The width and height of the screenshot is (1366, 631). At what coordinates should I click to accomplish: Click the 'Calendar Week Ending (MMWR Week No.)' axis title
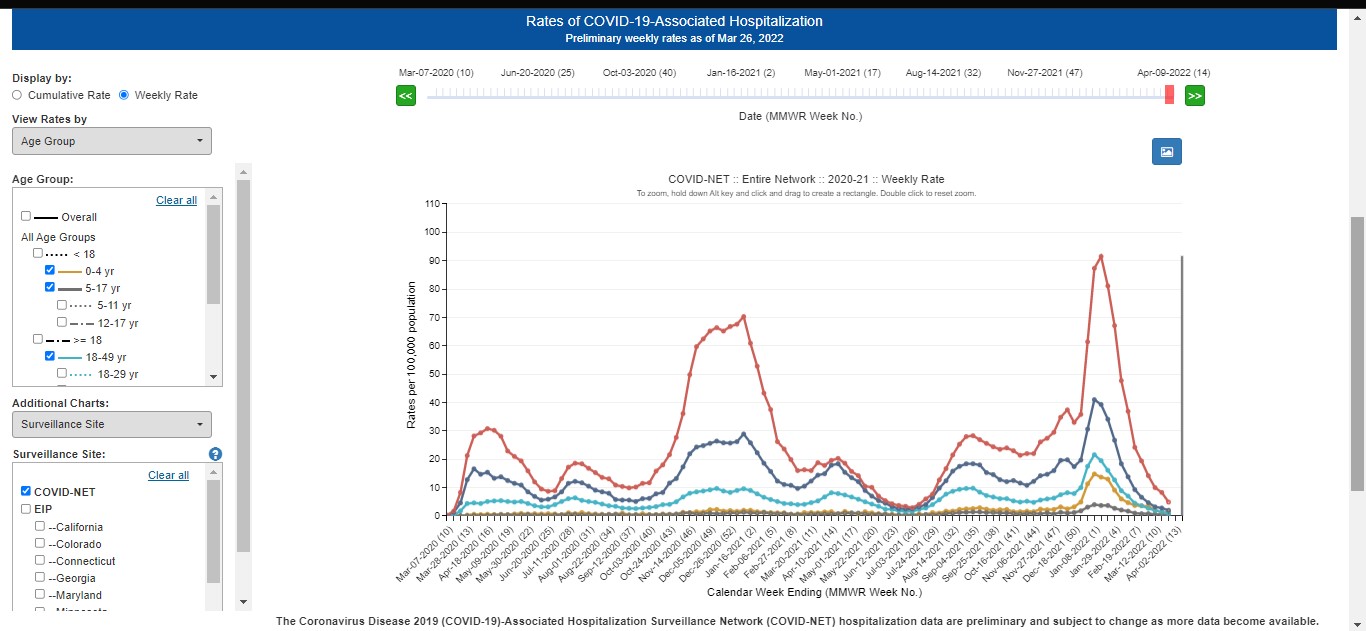[x=815, y=592]
